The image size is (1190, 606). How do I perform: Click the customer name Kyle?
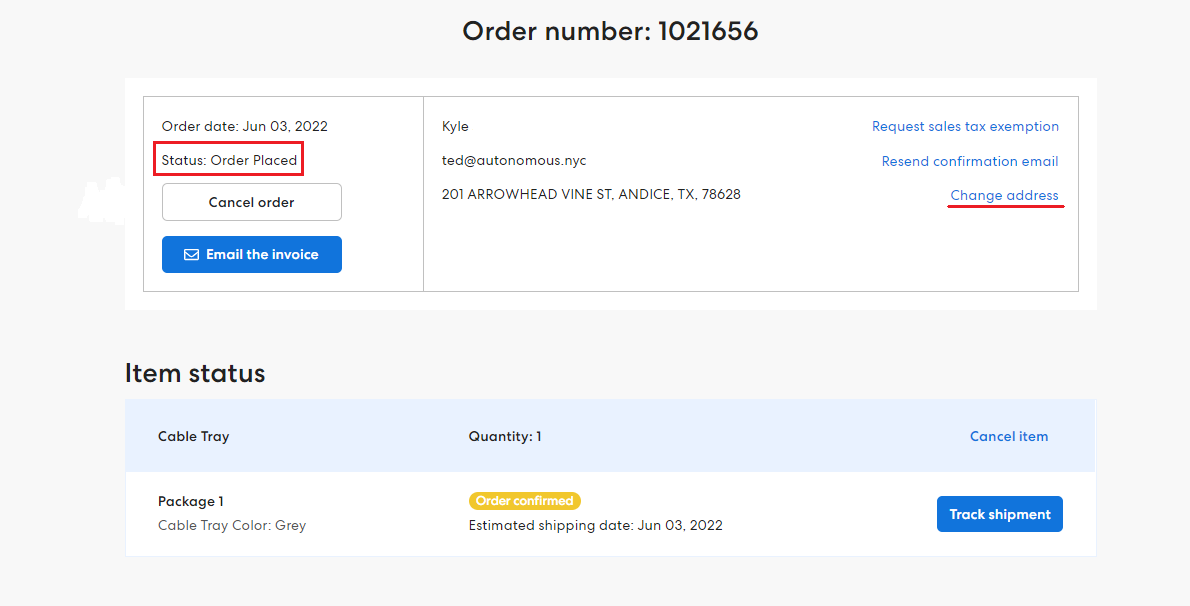click(455, 127)
